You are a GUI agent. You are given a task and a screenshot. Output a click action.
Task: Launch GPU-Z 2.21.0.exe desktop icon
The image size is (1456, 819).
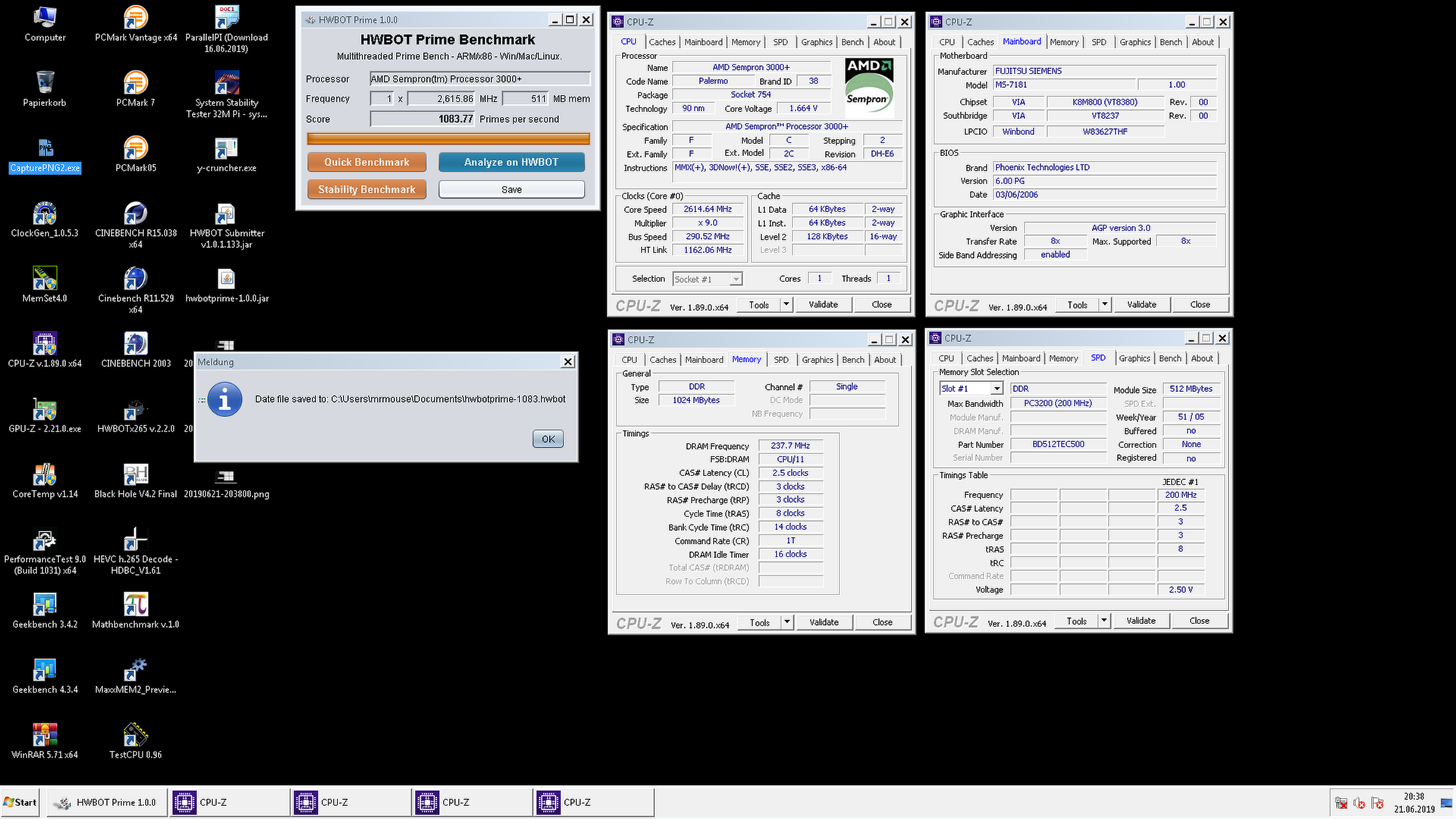(45, 416)
